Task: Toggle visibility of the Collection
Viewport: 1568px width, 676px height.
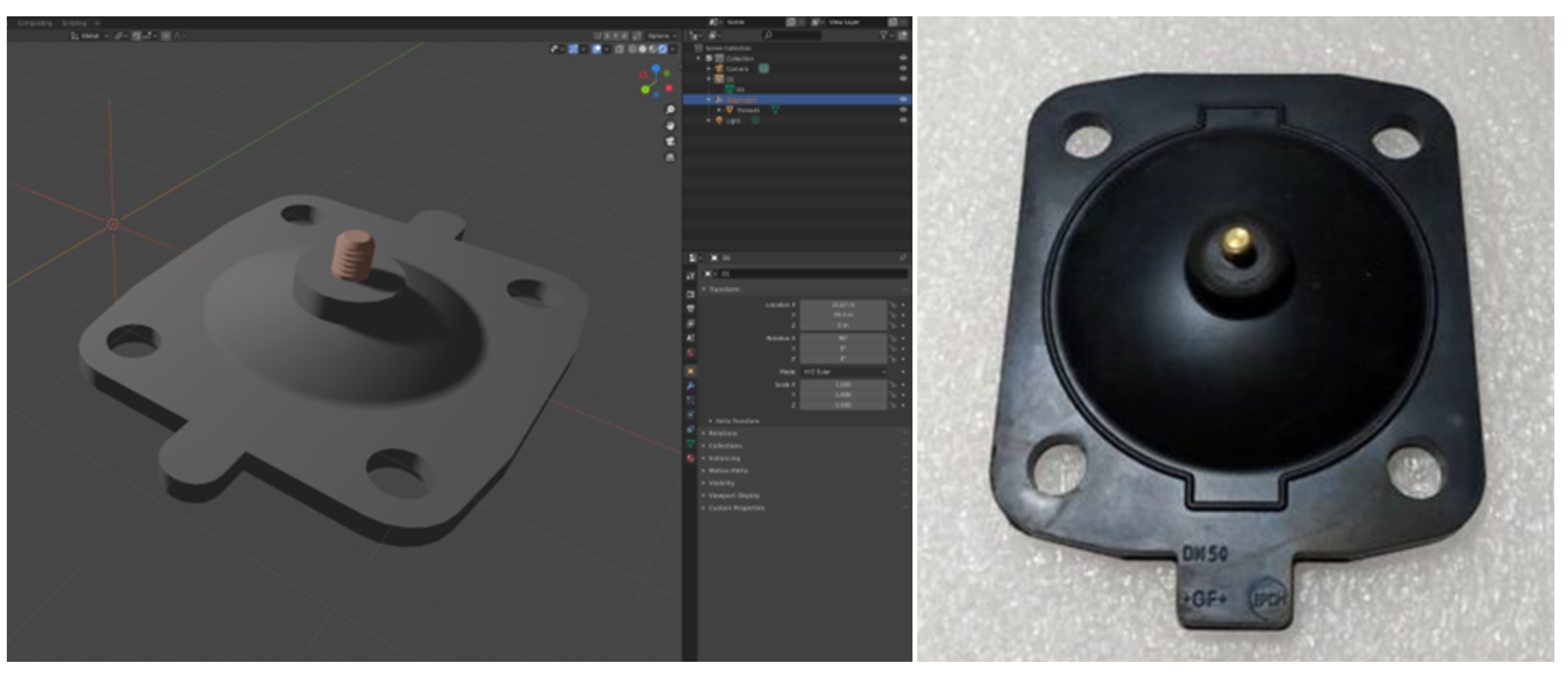Action: [x=903, y=58]
